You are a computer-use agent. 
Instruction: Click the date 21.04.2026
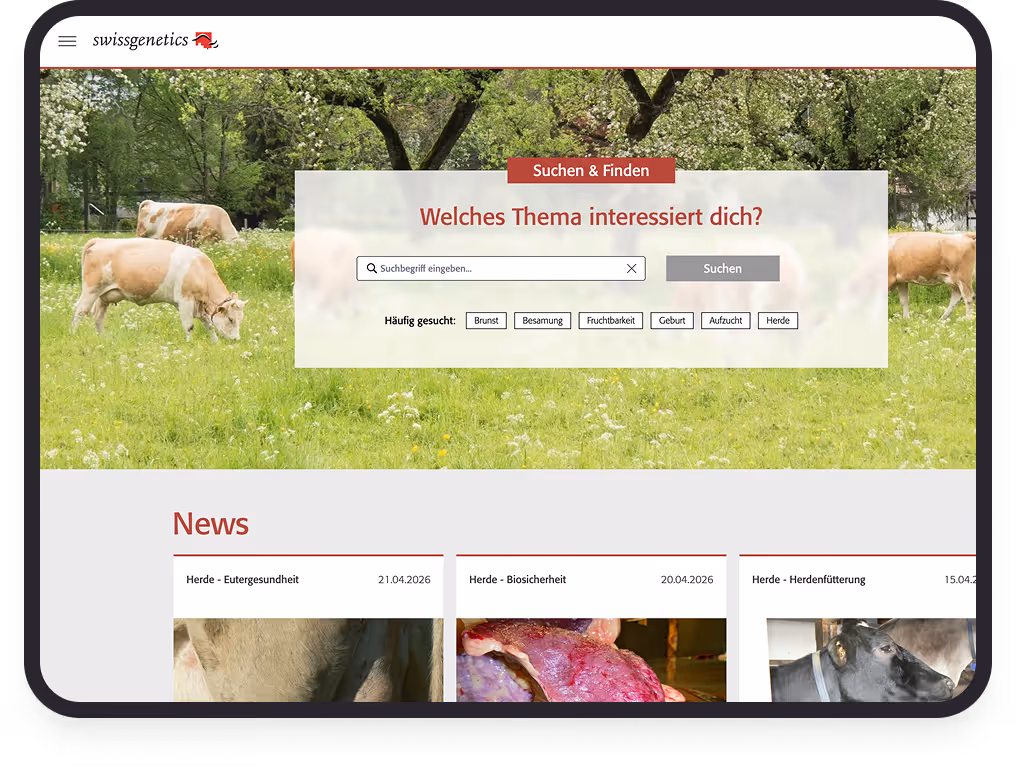click(x=404, y=579)
